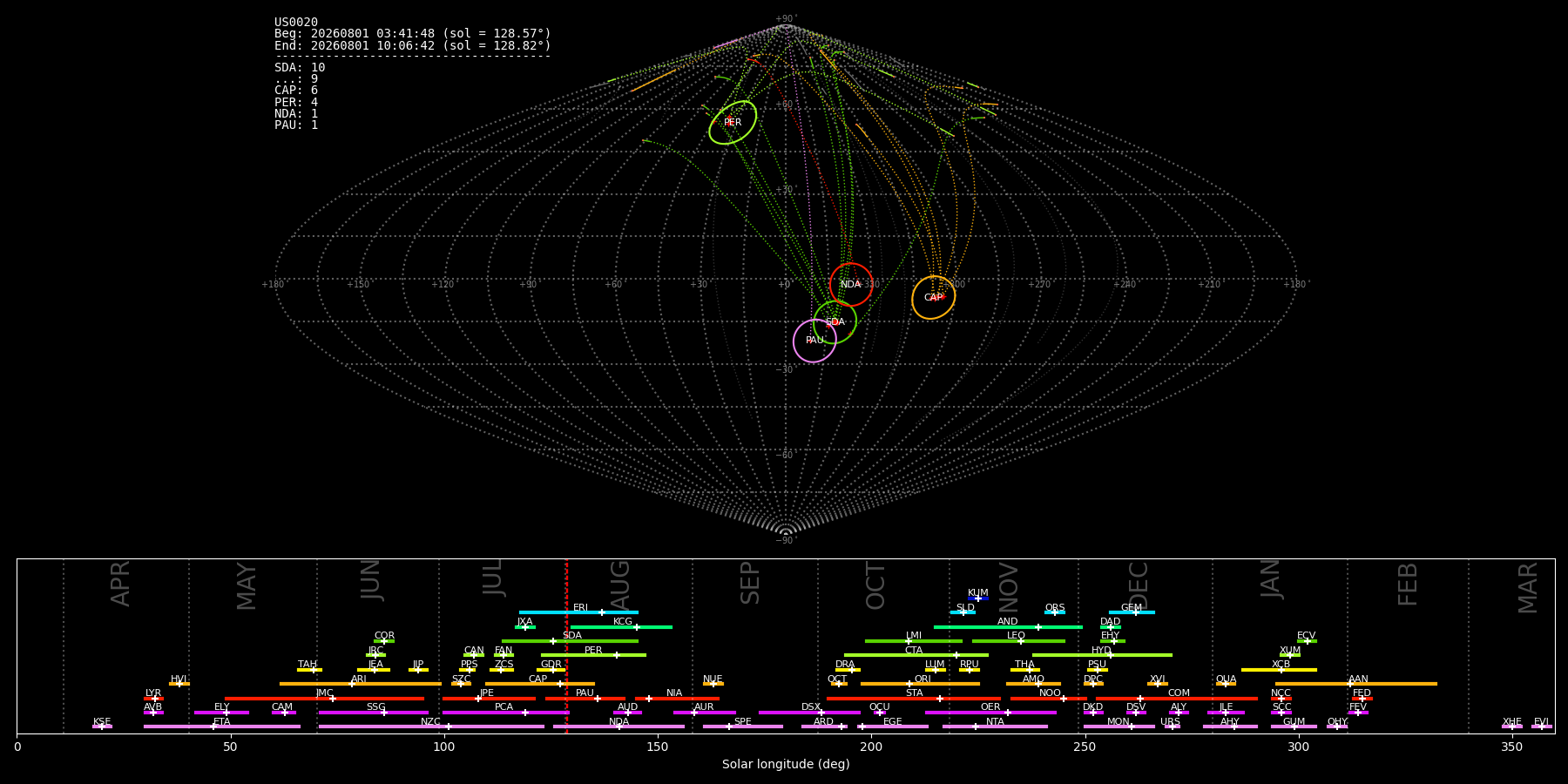Click the 'End: 20260801 10:06:42' line

pos(413,45)
